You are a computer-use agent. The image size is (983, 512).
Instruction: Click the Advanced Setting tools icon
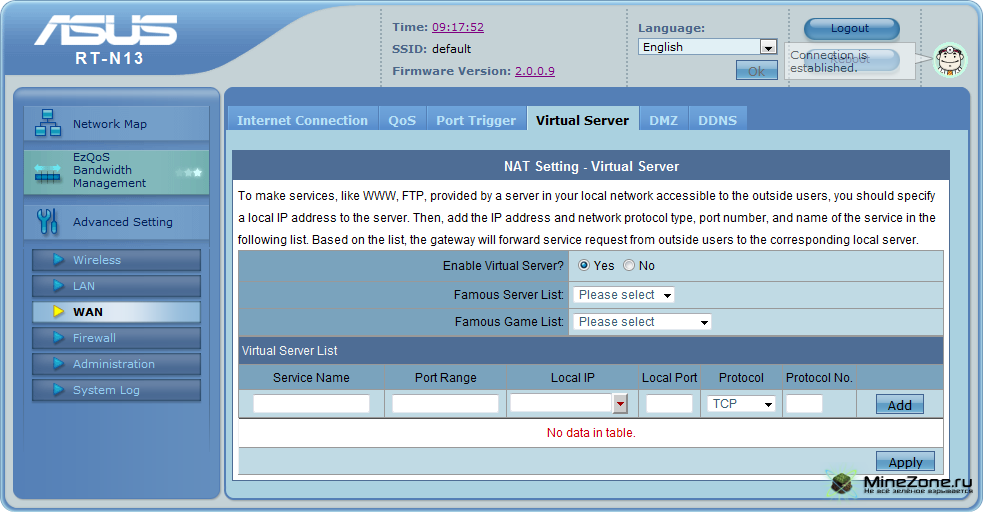coord(47,221)
